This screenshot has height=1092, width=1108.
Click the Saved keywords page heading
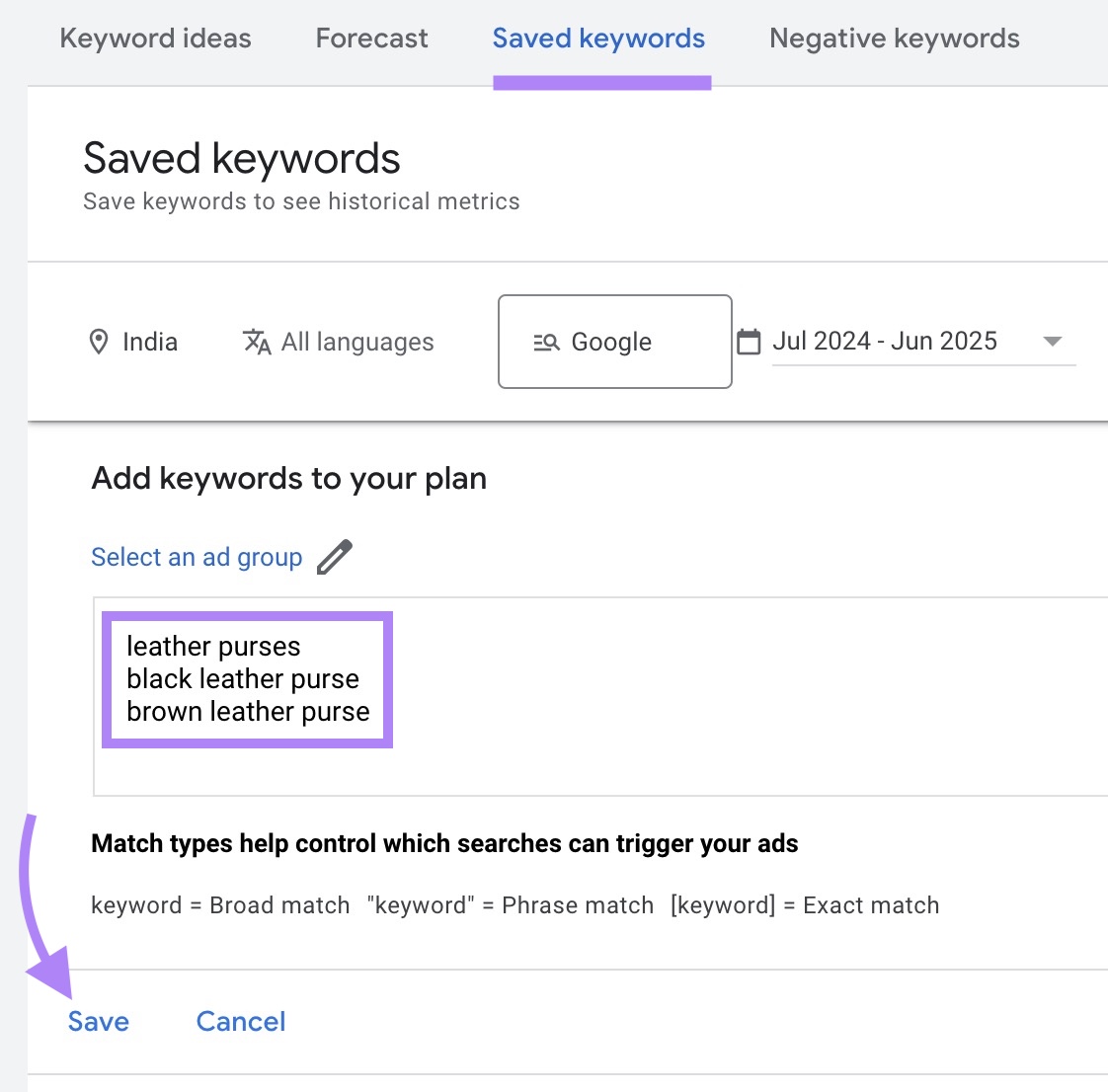coord(241,158)
